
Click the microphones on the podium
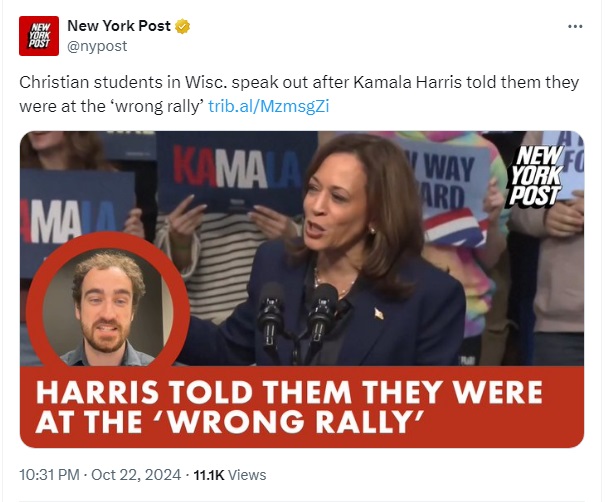[x=297, y=314]
